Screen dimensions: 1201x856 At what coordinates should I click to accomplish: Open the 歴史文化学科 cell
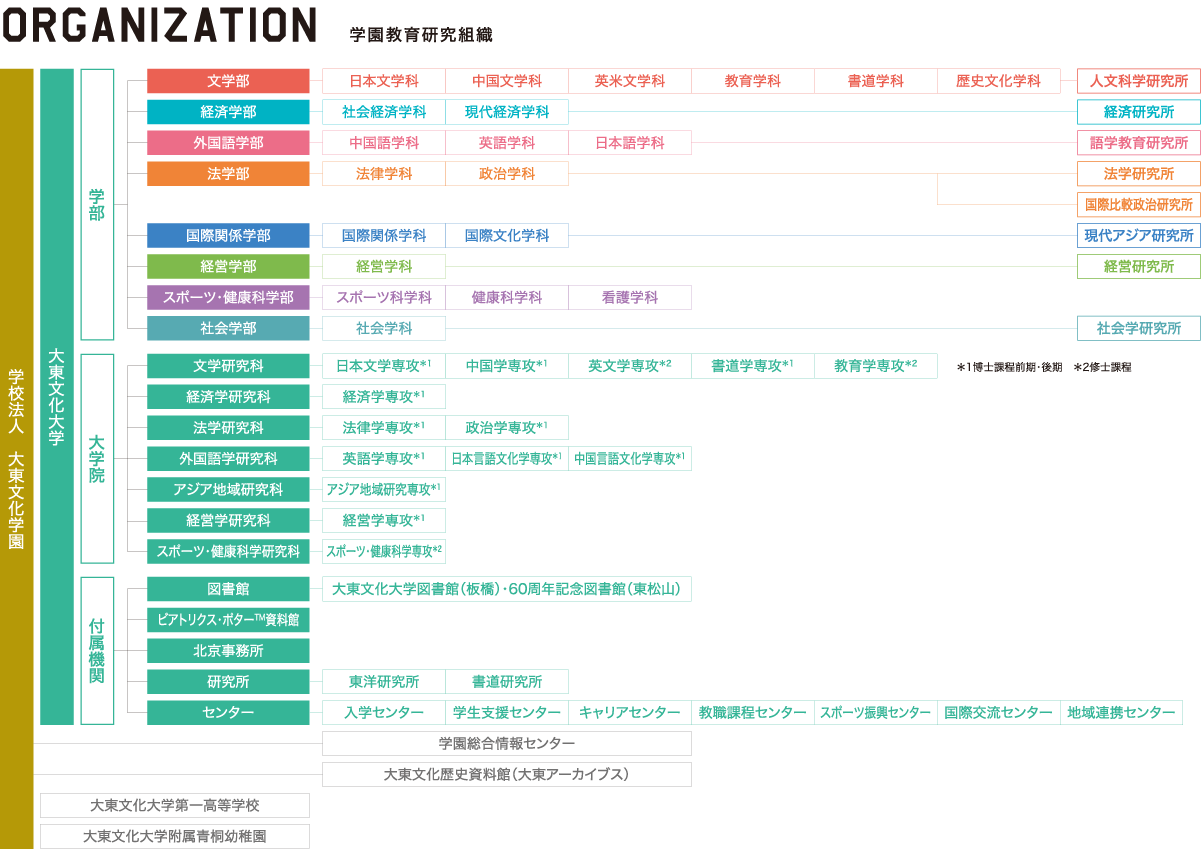(x=999, y=81)
